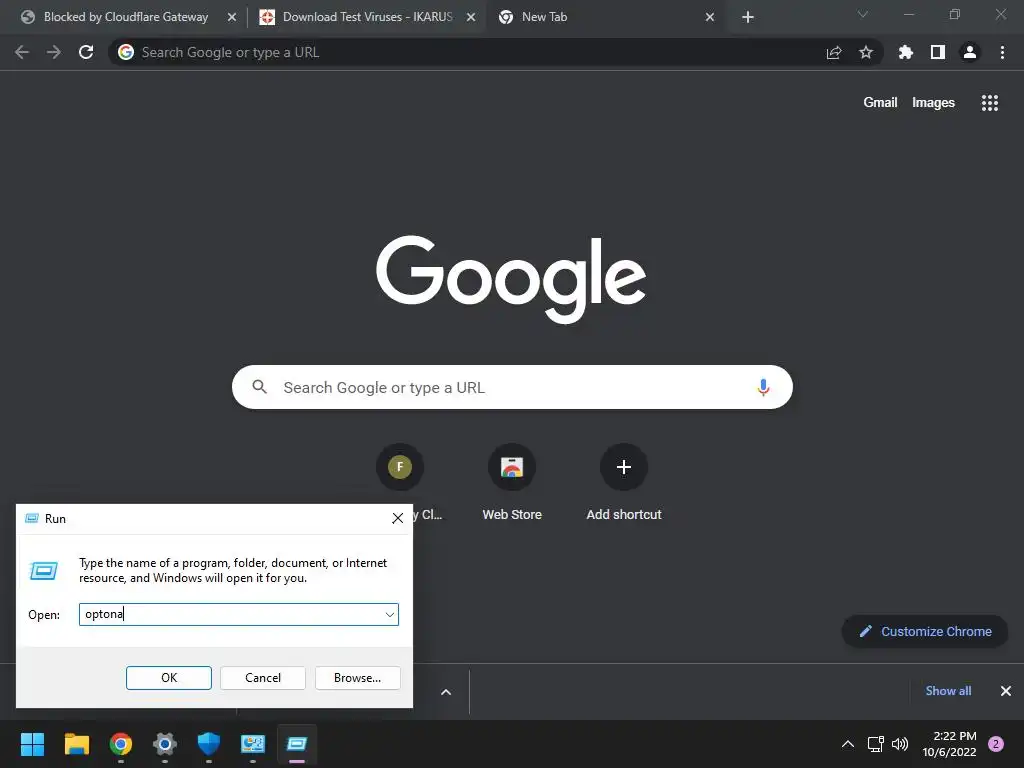1024x768 pixels.
Task: Switch to Download Test Viruses IKARUS tab
Action: (x=367, y=17)
